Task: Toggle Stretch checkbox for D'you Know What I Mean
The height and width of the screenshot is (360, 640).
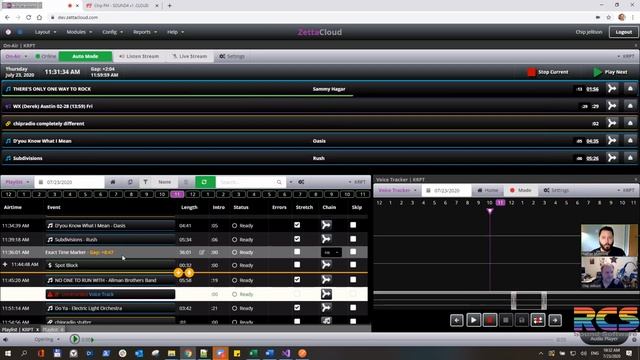Action: 297,225
